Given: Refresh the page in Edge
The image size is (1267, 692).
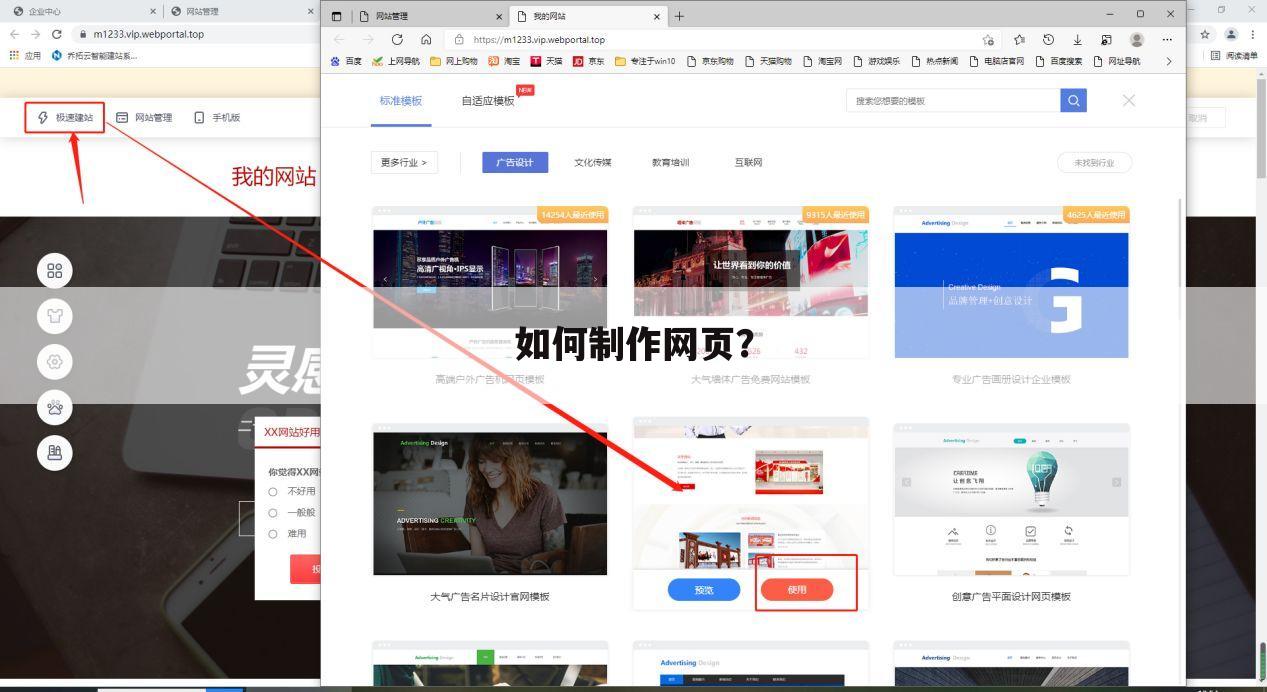Looking at the screenshot, I should tap(397, 40).
